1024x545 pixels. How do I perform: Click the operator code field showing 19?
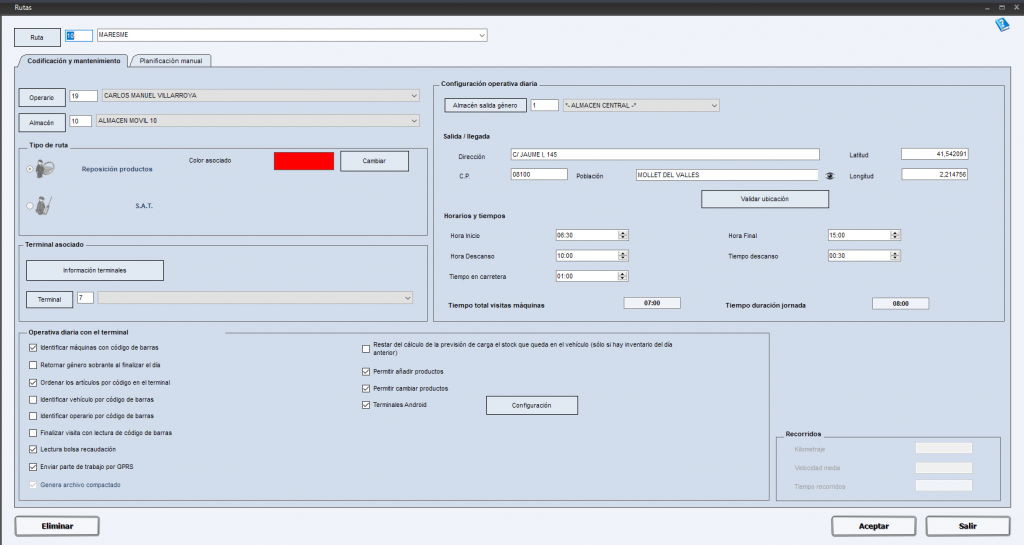click(x=84, y=96)
